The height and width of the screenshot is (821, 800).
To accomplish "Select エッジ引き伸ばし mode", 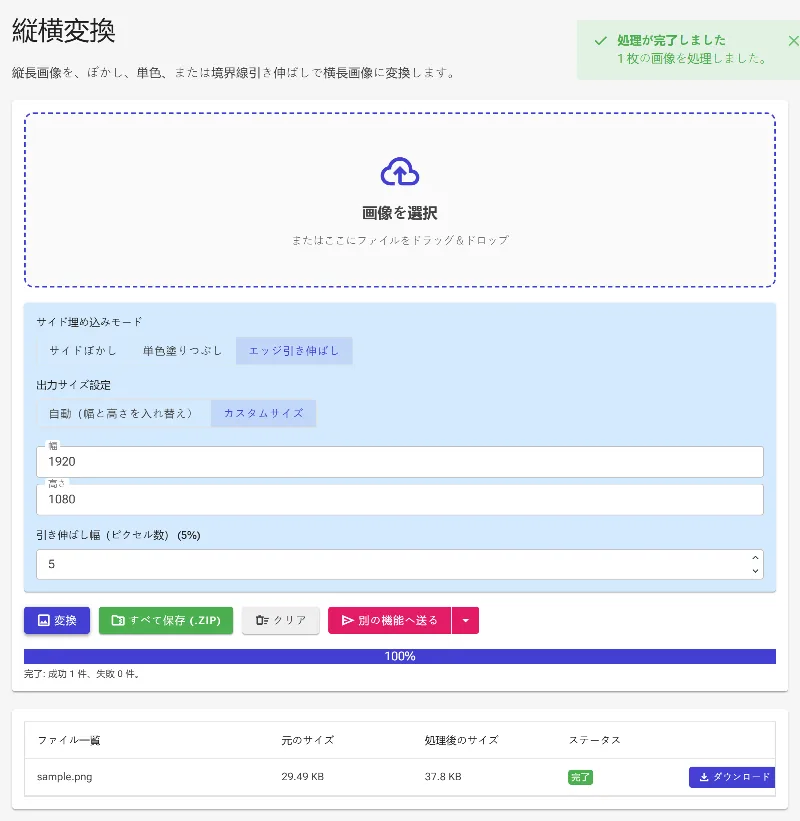I will pos(294,351).
